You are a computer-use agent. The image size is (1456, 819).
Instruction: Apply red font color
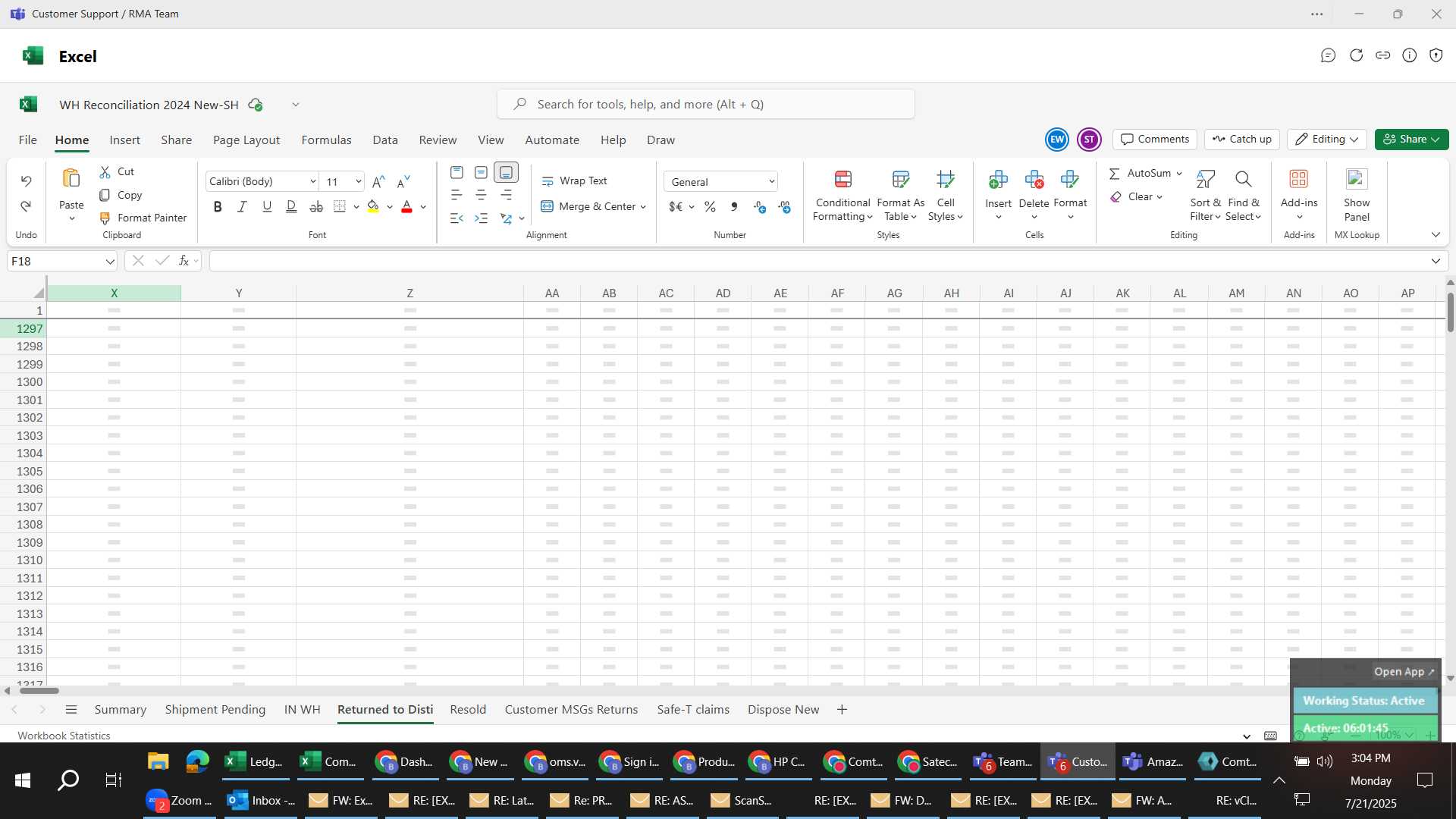click(406, 206)
